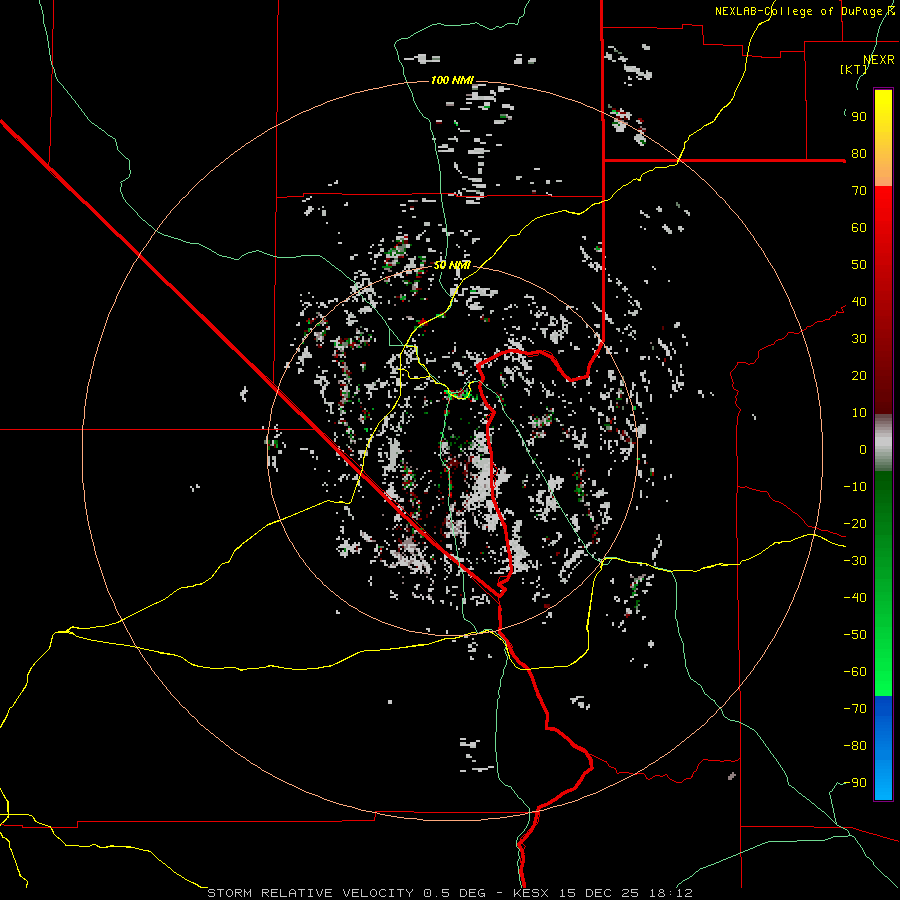
Task: Click the 90 value on velocity scale
Action: click(x=859, y=117)
